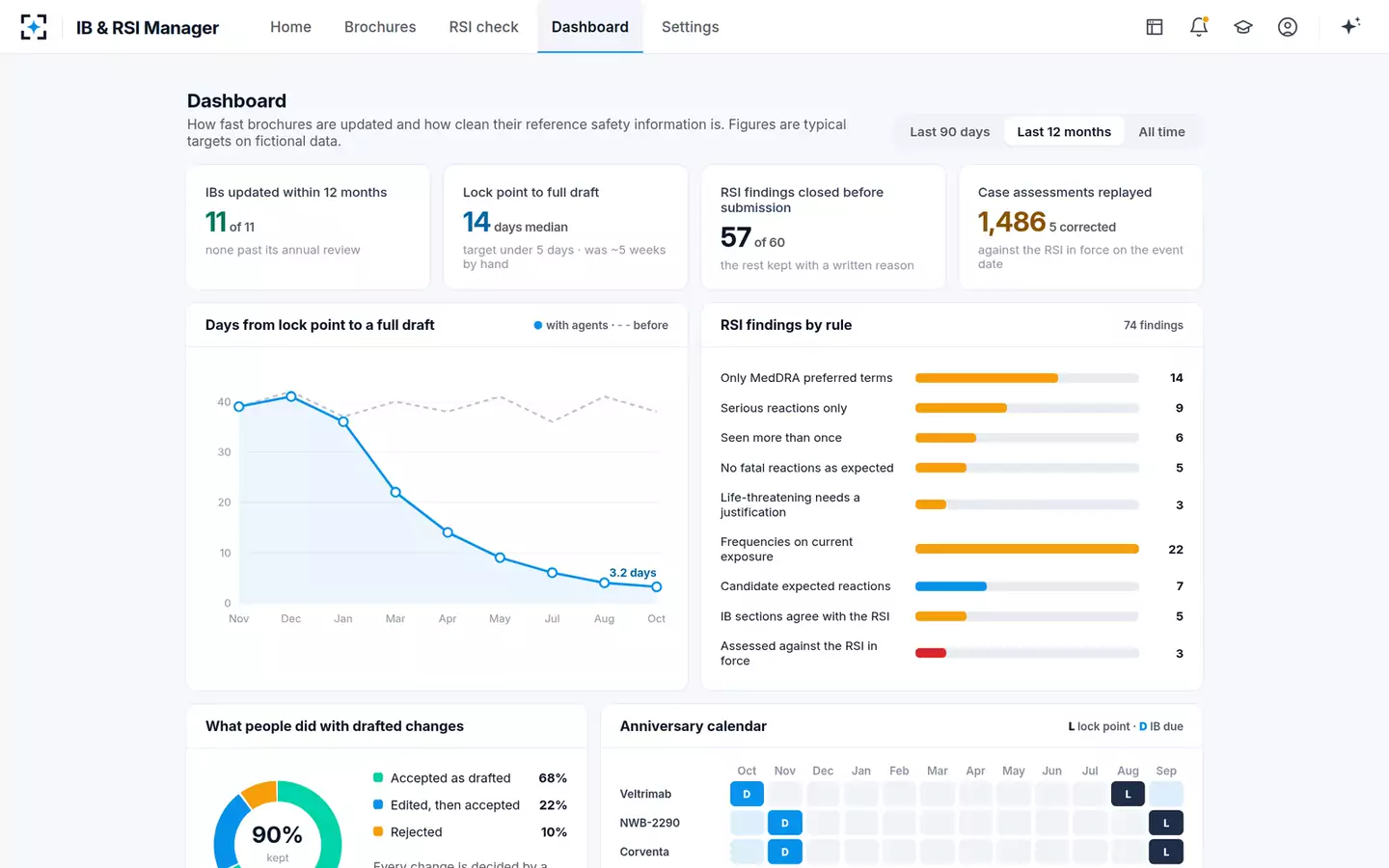Click Corventa's L lock point in September
Viewport: 1389px width, 868px height.
pyautogui.click(x=1166, y=852)
